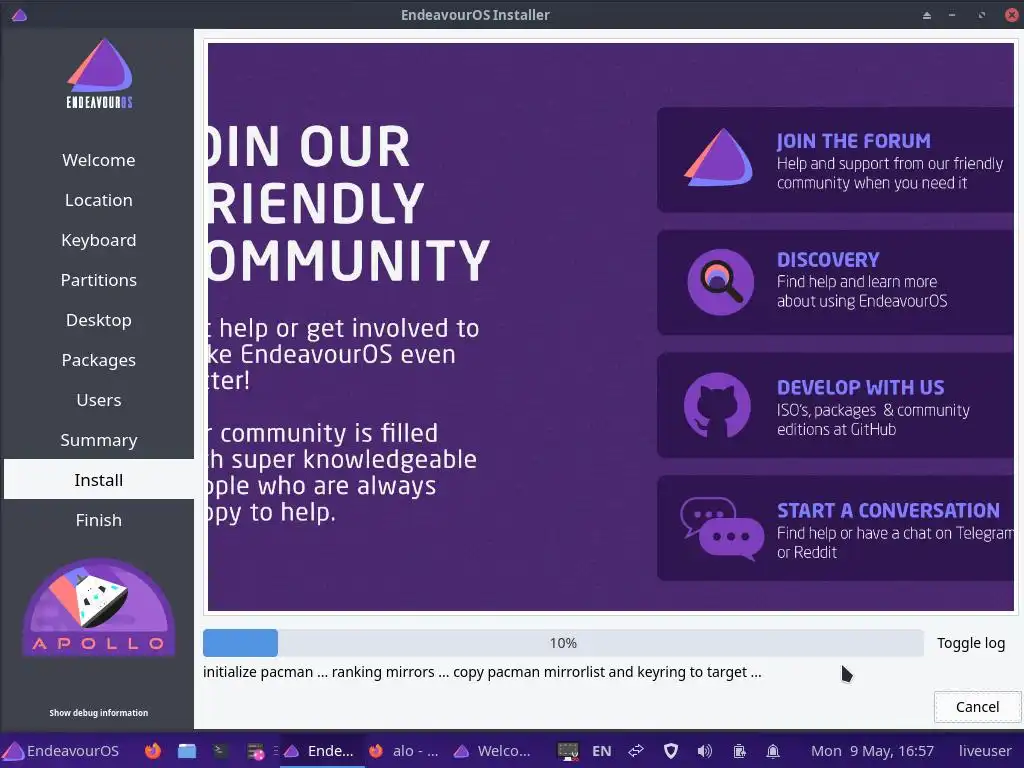
Task: Open the shield security tray icon
Action: point(671,751)
